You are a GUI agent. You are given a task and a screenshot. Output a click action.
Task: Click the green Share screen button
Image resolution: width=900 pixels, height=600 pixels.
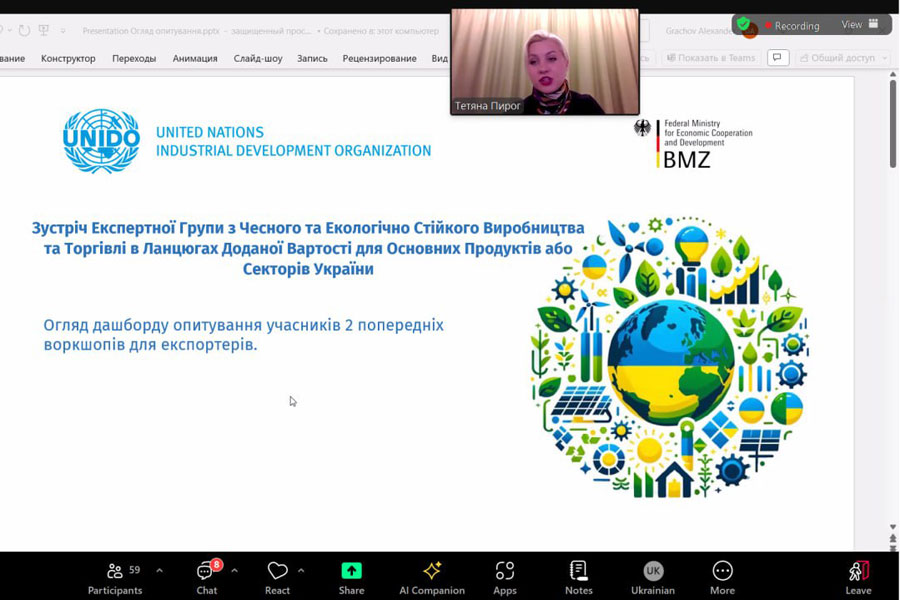[x=351, y=571]
